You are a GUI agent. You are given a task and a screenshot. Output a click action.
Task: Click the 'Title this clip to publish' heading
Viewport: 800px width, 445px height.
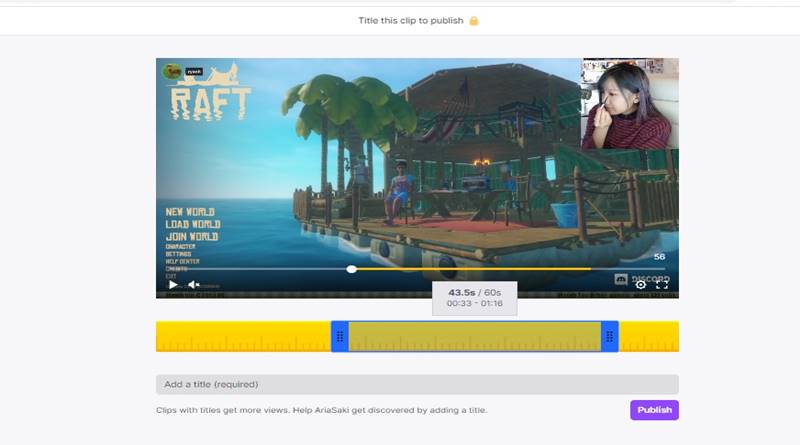(x=411, y=20)
